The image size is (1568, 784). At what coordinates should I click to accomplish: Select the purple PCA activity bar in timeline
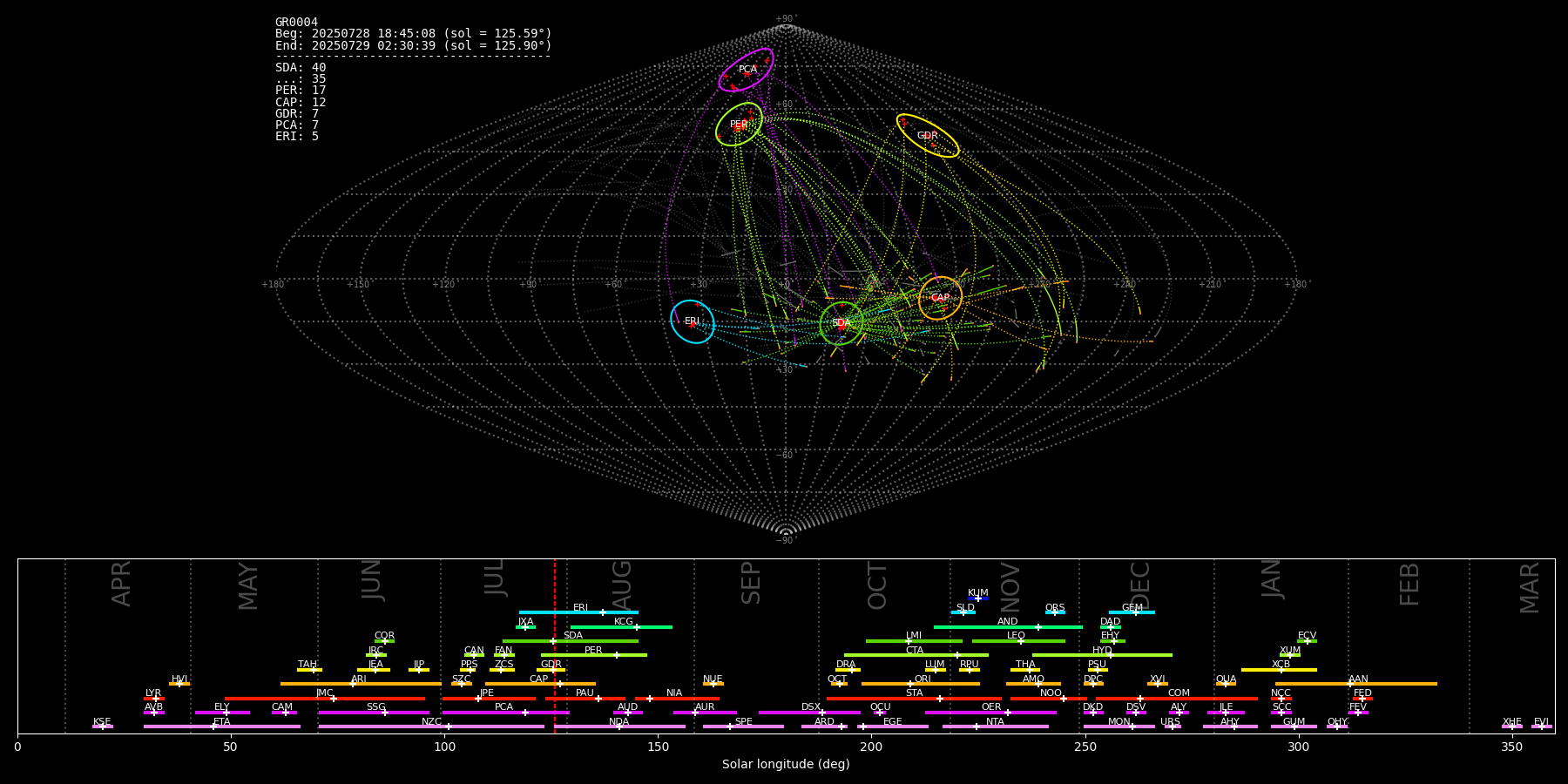click(x=506, y=713)
